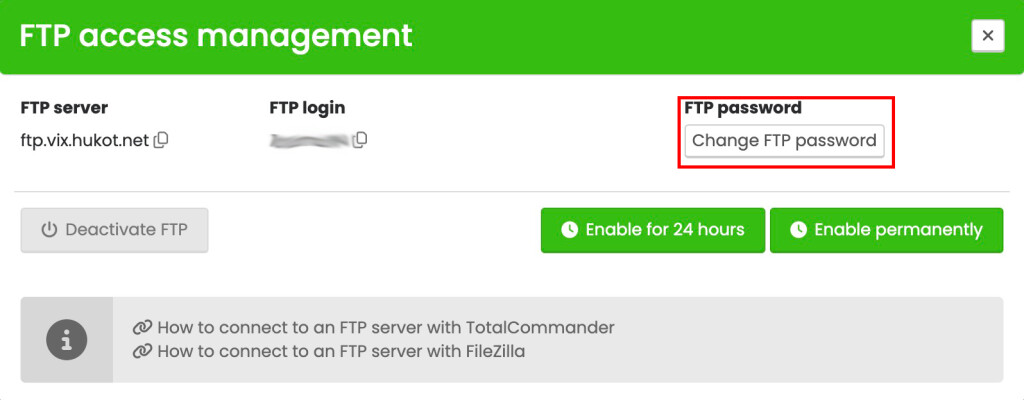This screenshot has height=400, width=1024.
Task: Close the FTP access management dialog
Action: (x=987, y=36)
